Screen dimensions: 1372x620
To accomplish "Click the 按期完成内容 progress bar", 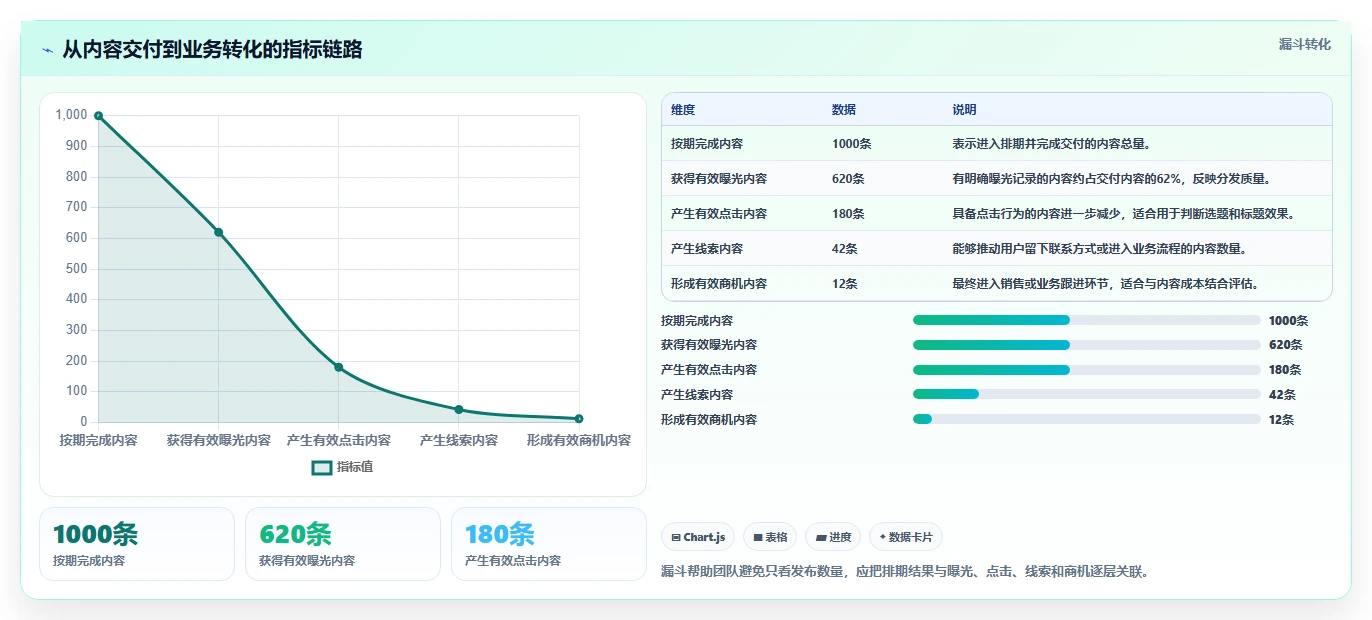I will pyautogui.click(x=1087, y=320).
